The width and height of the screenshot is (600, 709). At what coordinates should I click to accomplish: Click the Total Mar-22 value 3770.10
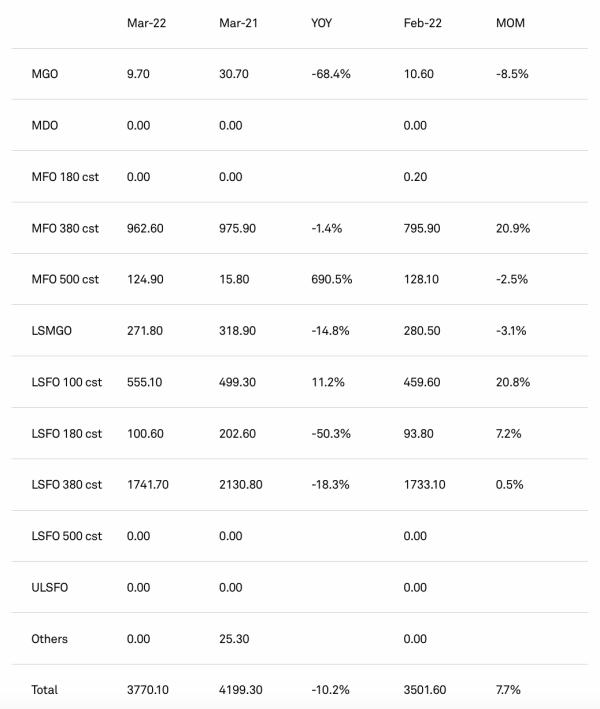[149, 690]
